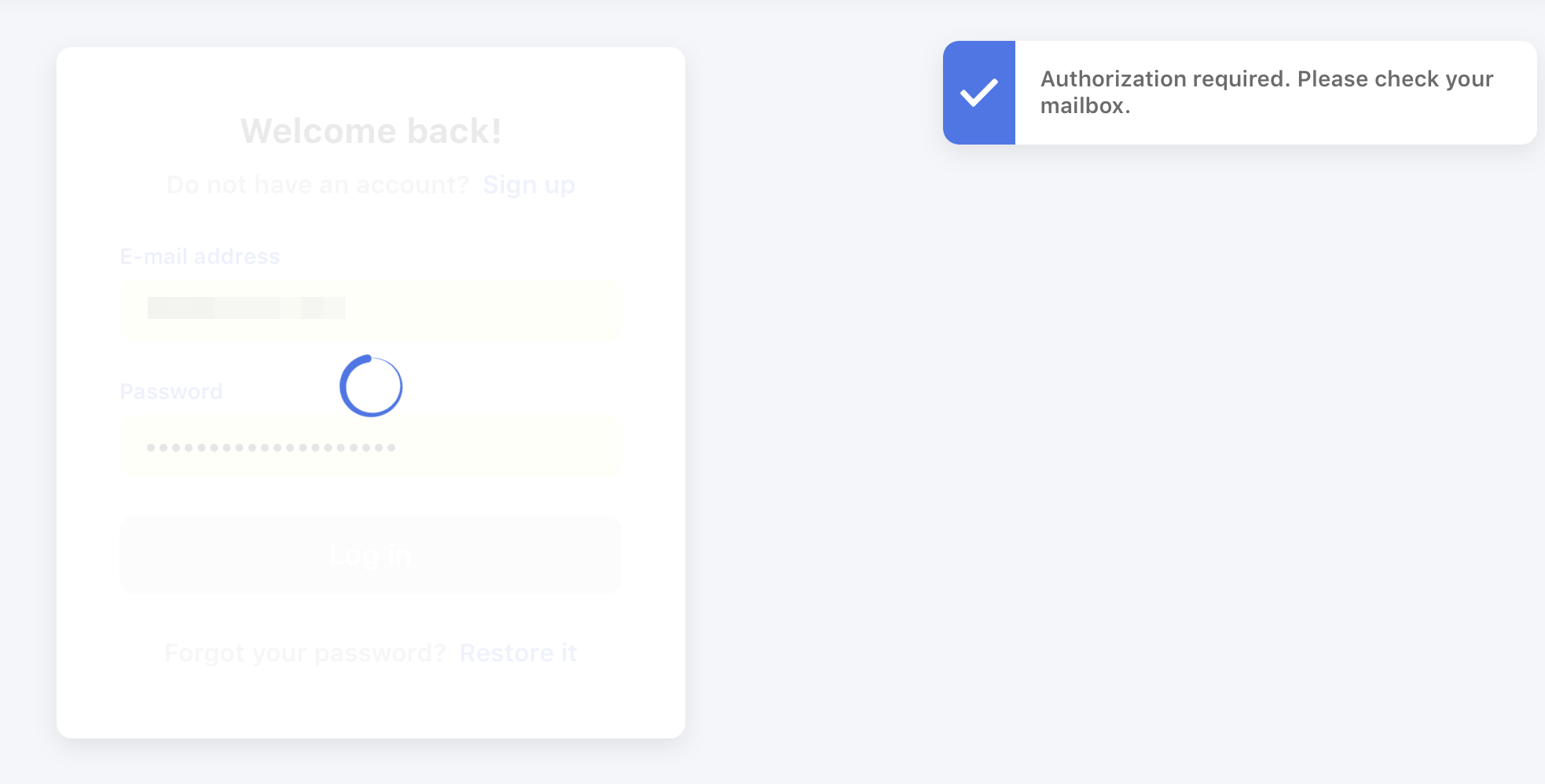Click the Forgot your password? text
Image resolution: width=1545 pixels, height=784 pixels.
(305, 653)
